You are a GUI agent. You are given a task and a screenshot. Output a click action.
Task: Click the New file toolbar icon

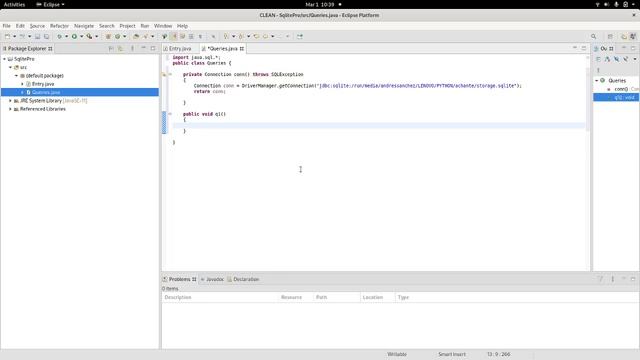(7, 36)
